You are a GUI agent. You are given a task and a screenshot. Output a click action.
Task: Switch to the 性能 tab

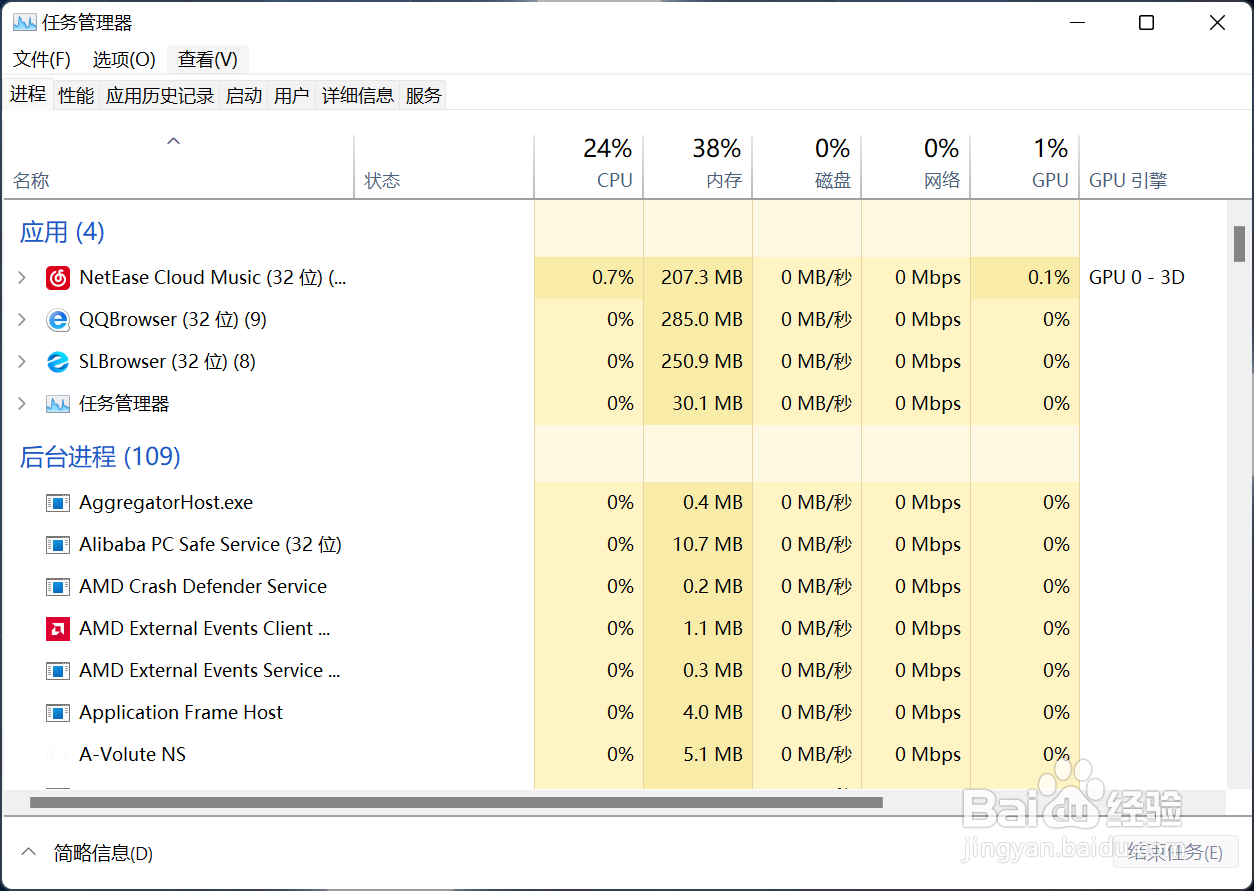[76, 96]
